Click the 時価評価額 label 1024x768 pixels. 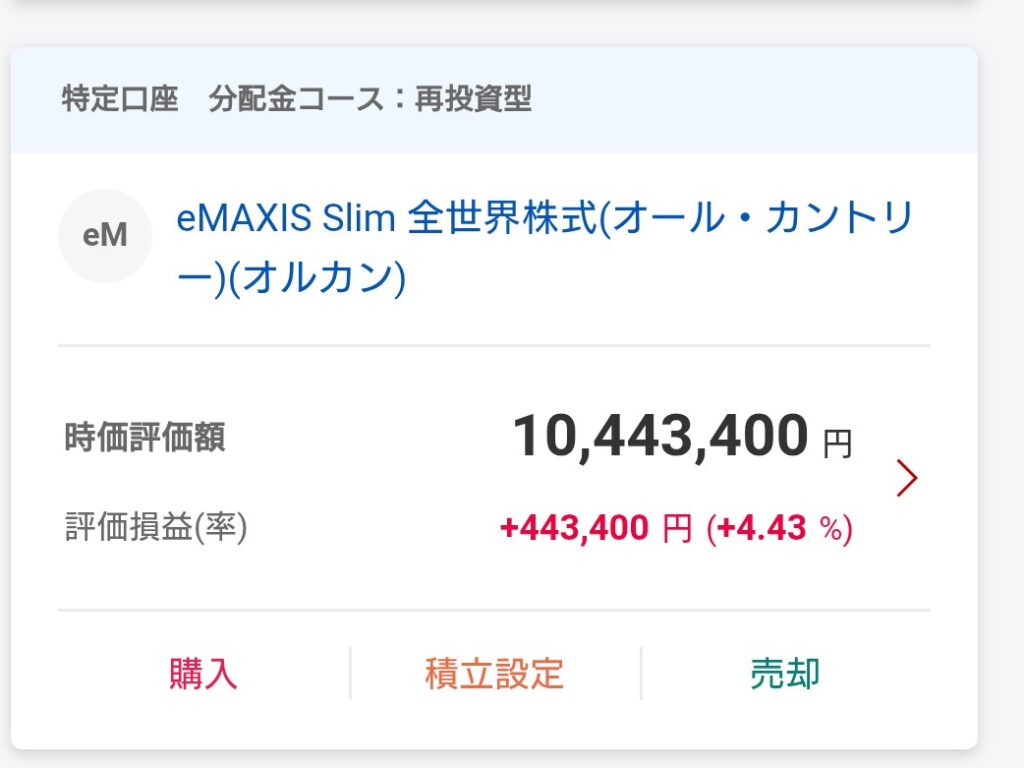[x=145, y=438]
